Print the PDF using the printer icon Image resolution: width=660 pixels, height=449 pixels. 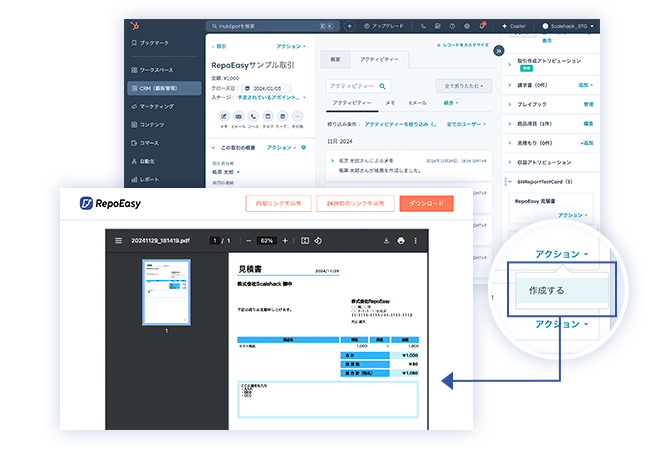coord(401,241)
